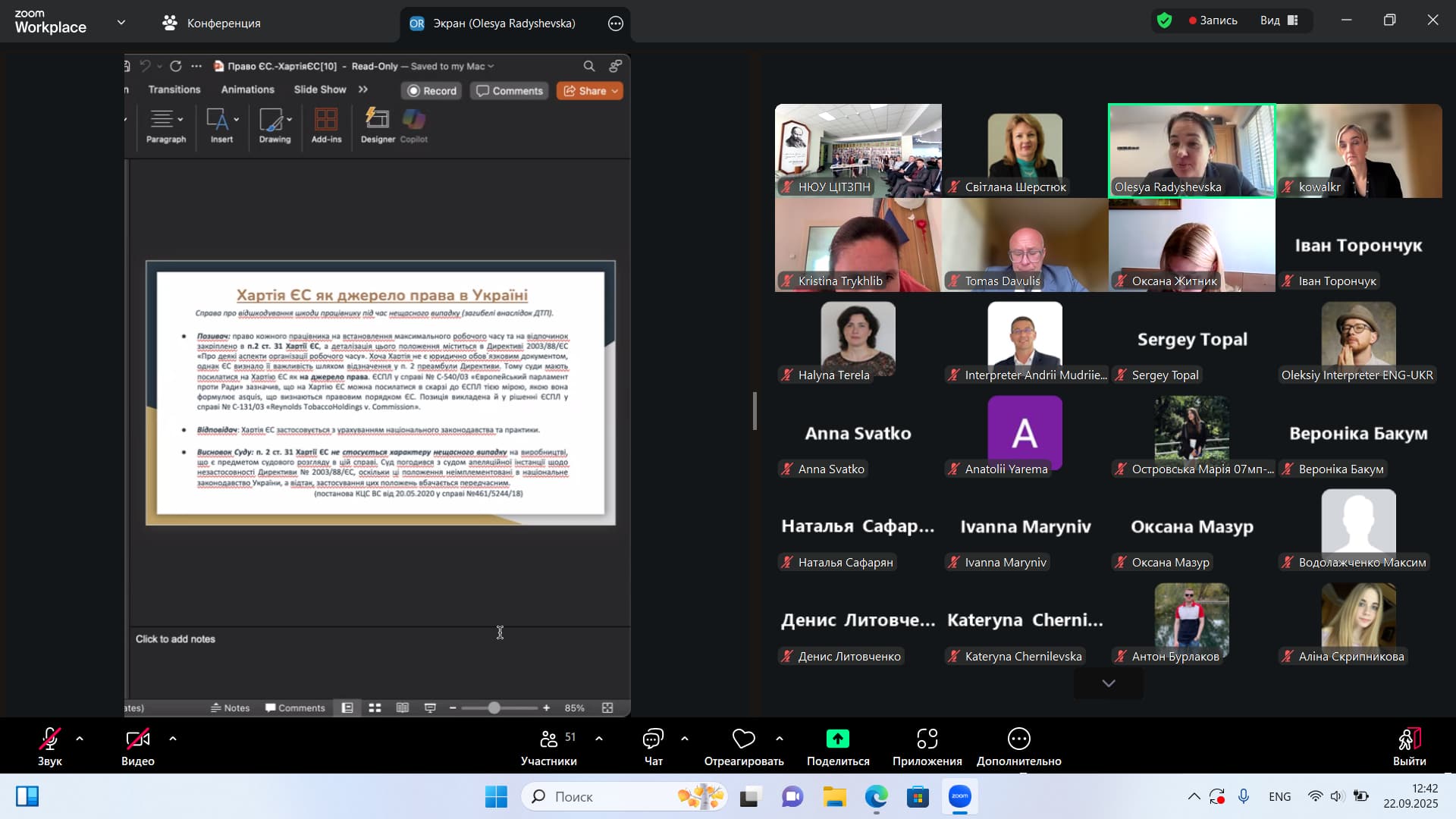Viewport: 1456px width, 819px height.
Task: Click the React (Отреагировать) heart icon
Action: (x=743, y=739)
